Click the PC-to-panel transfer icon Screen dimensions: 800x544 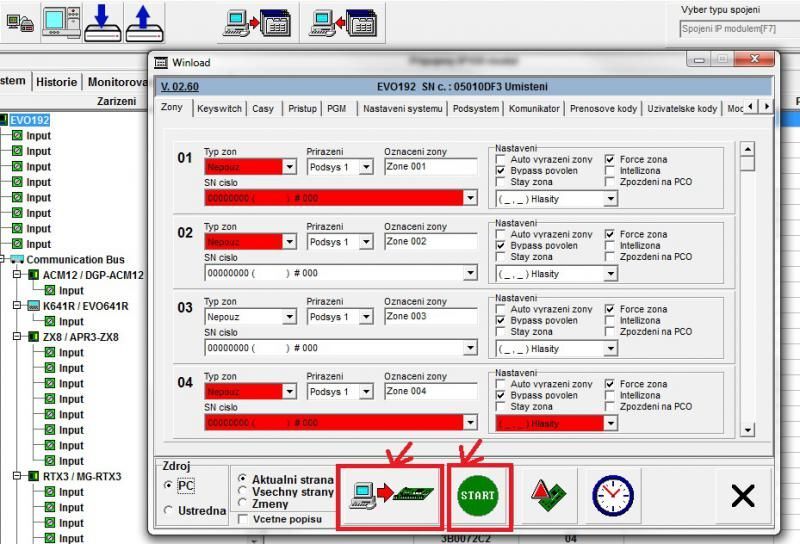pos(390,495)
